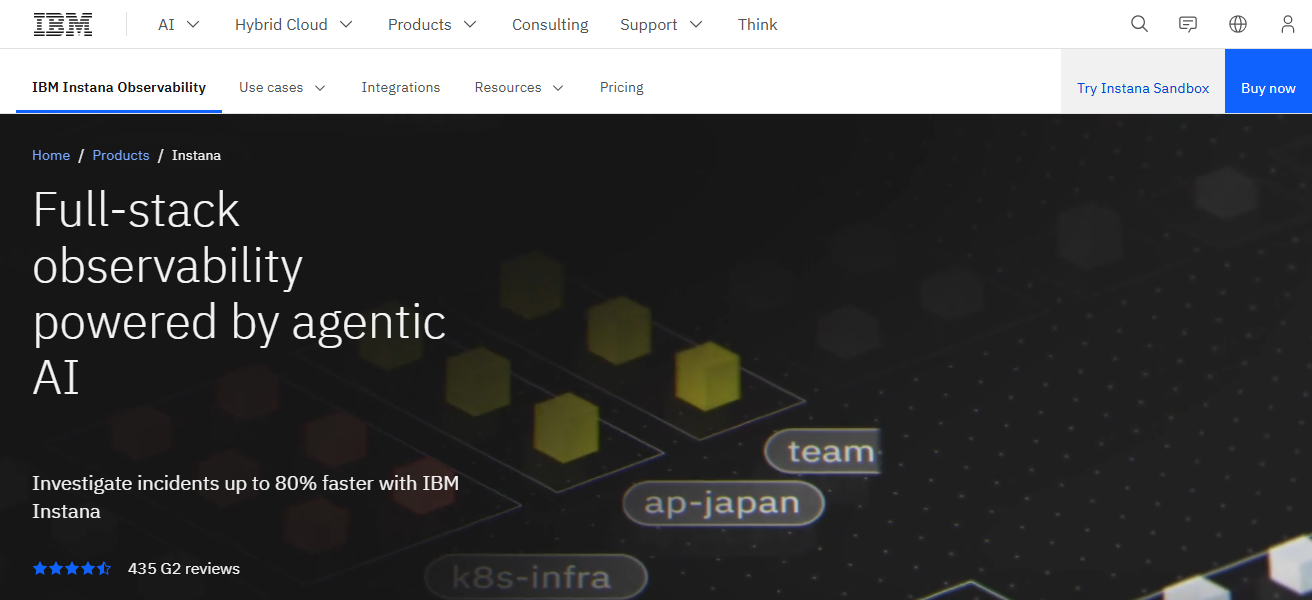Image resolution: width=1312 pixels, height=600 pixels.
Task: Click the globe region selector icon
Action: pyautogui.click(x=1238, y=24)
